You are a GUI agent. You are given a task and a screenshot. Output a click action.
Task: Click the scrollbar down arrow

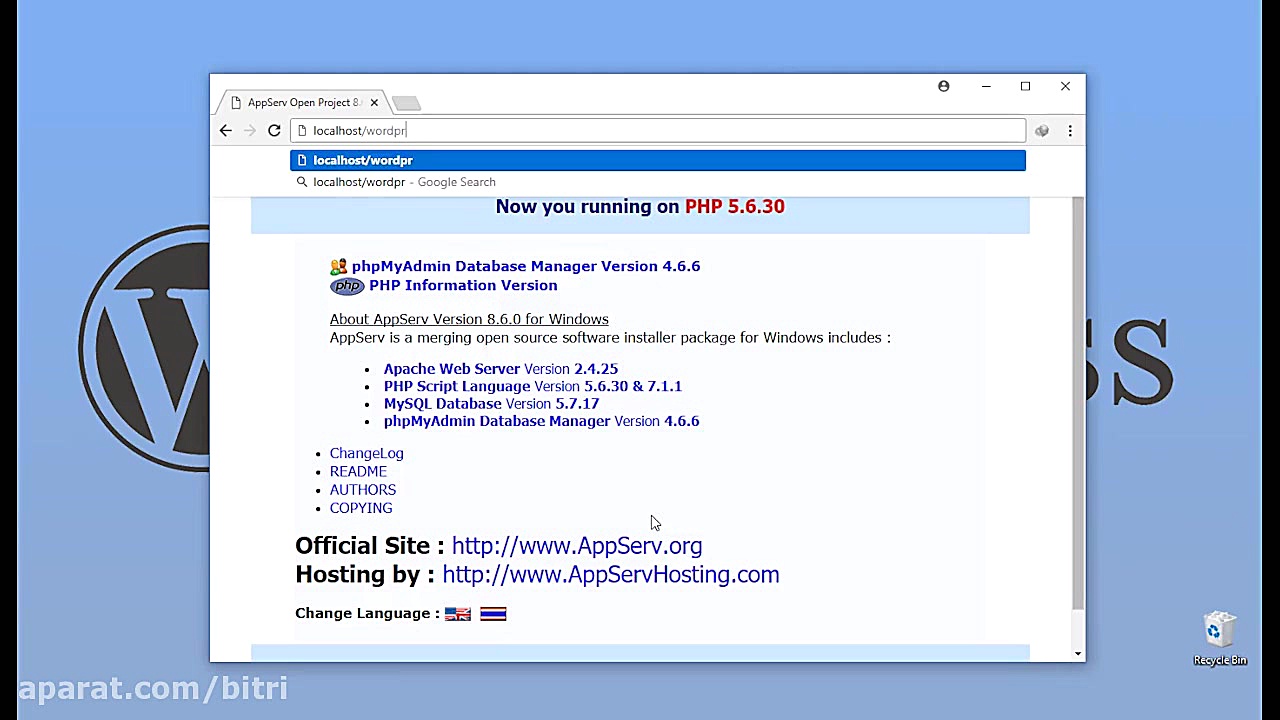(x=1077, y=653)
